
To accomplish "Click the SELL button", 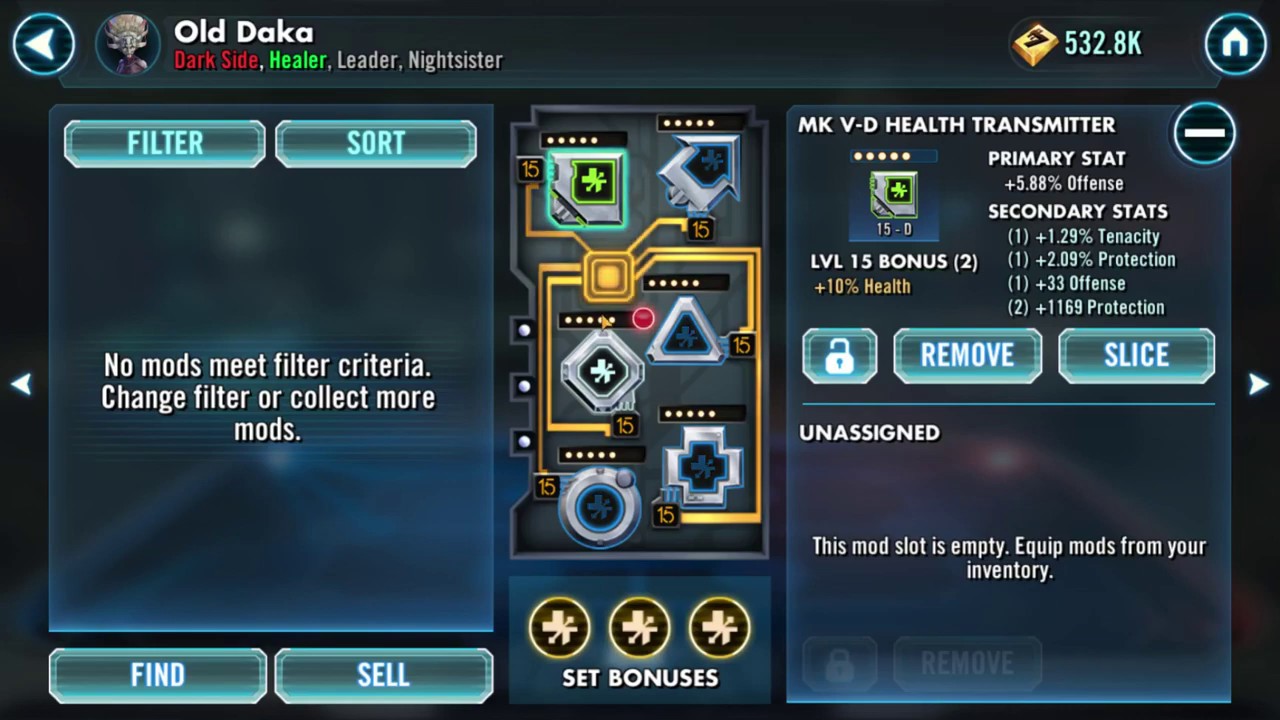I will [384, 675].
